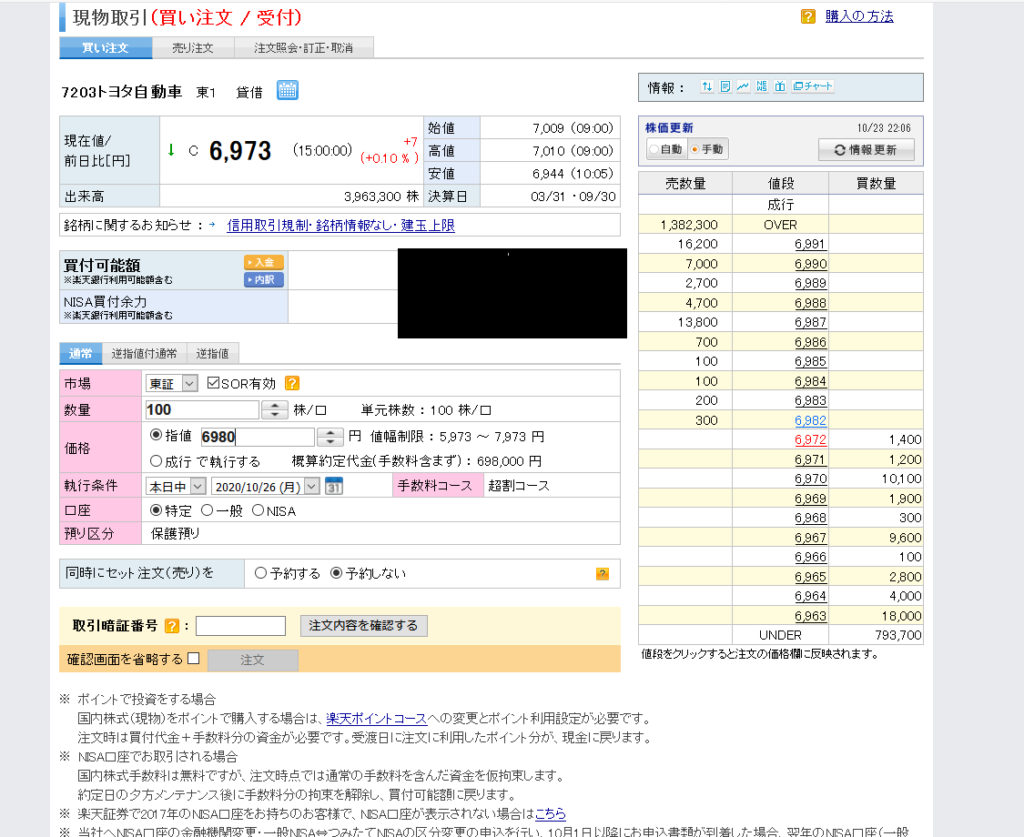Open the gift box (株主優待) info icon
Screen dimensions: 1024x837
(x=780, y=86)
